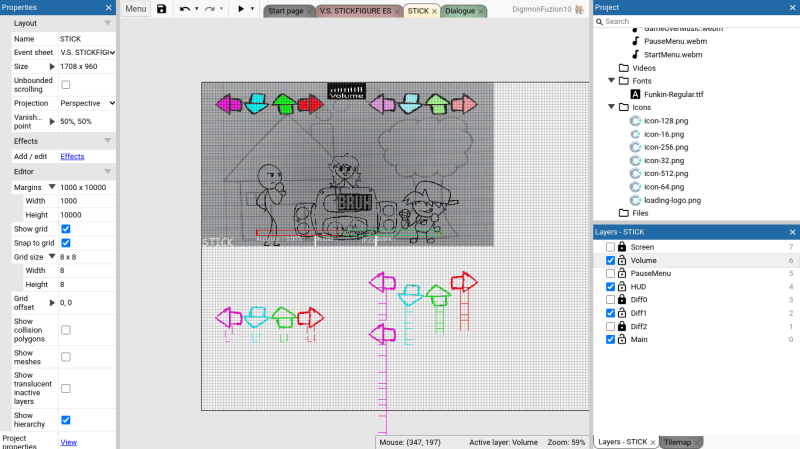Toggle the lock on Volume layer
This screenshot has width=800, height=449.
(622, 260)
